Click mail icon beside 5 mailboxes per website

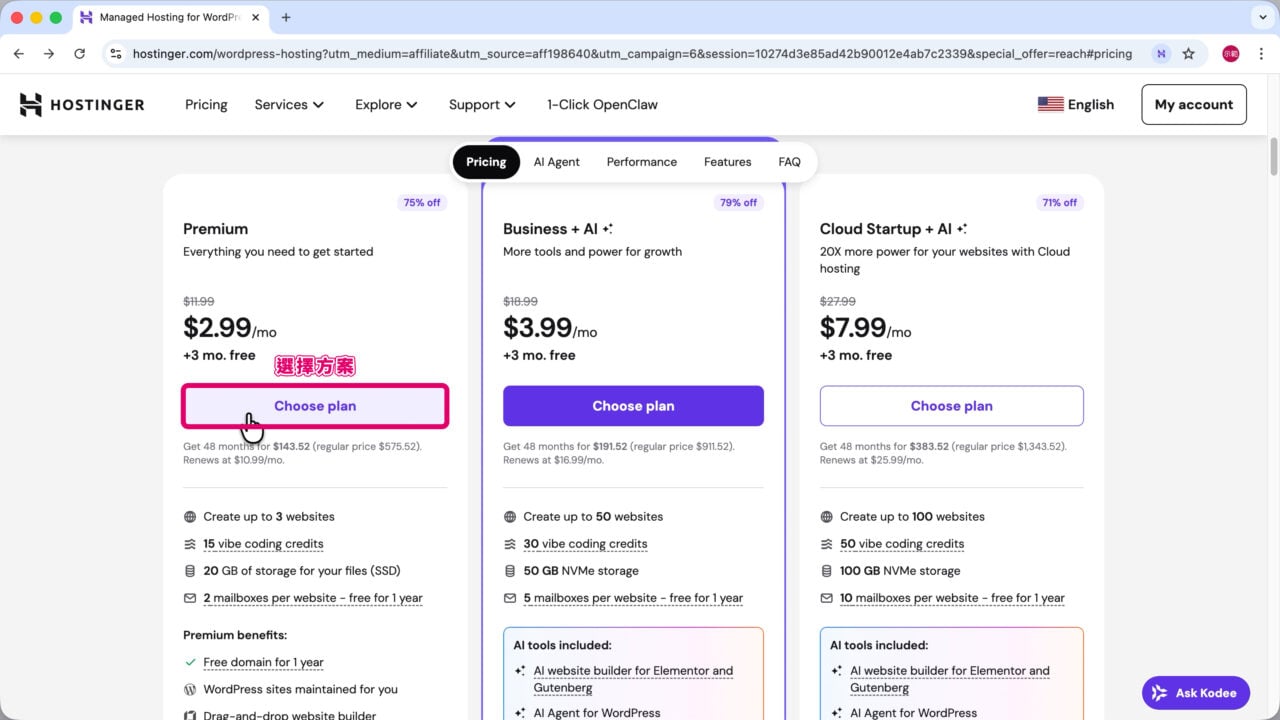coord(510,598)
